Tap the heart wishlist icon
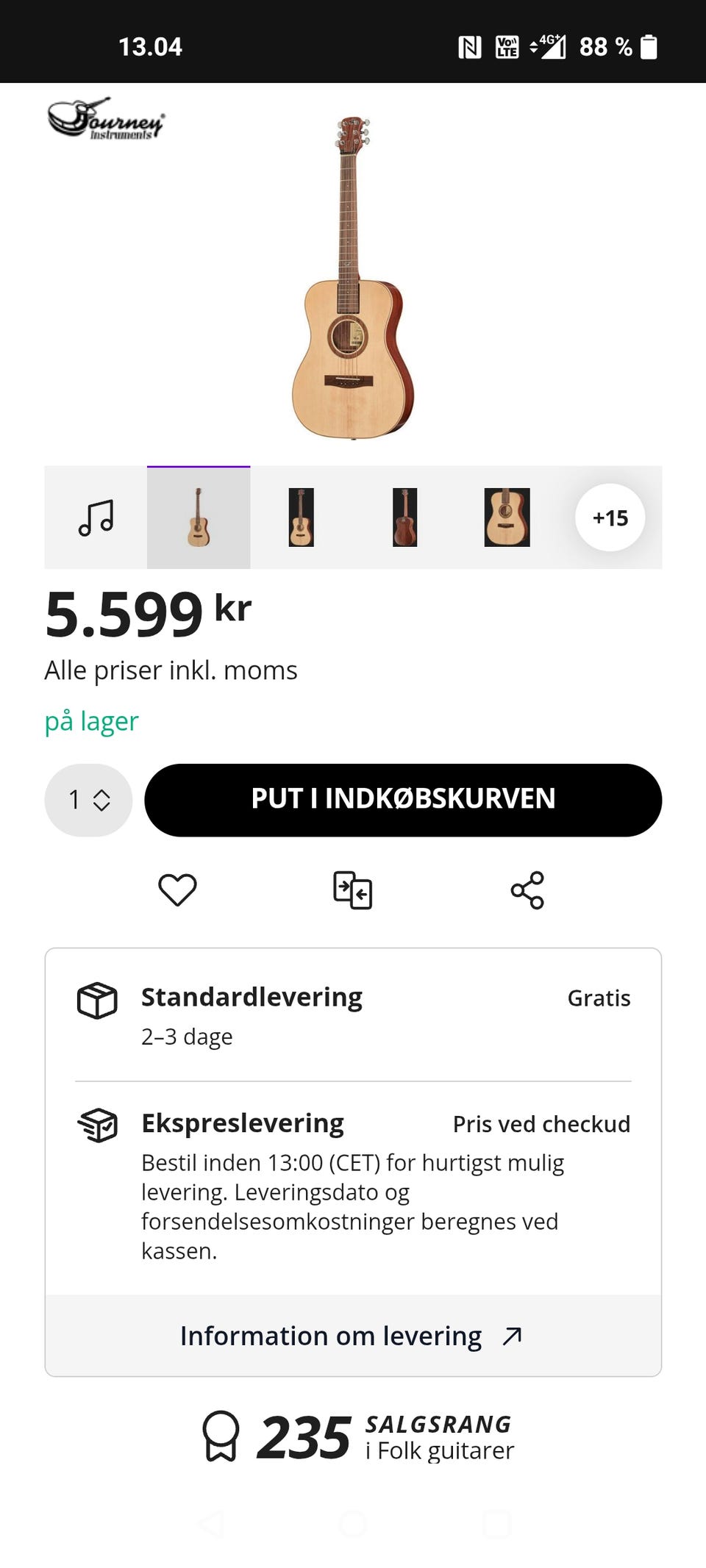 177,890
